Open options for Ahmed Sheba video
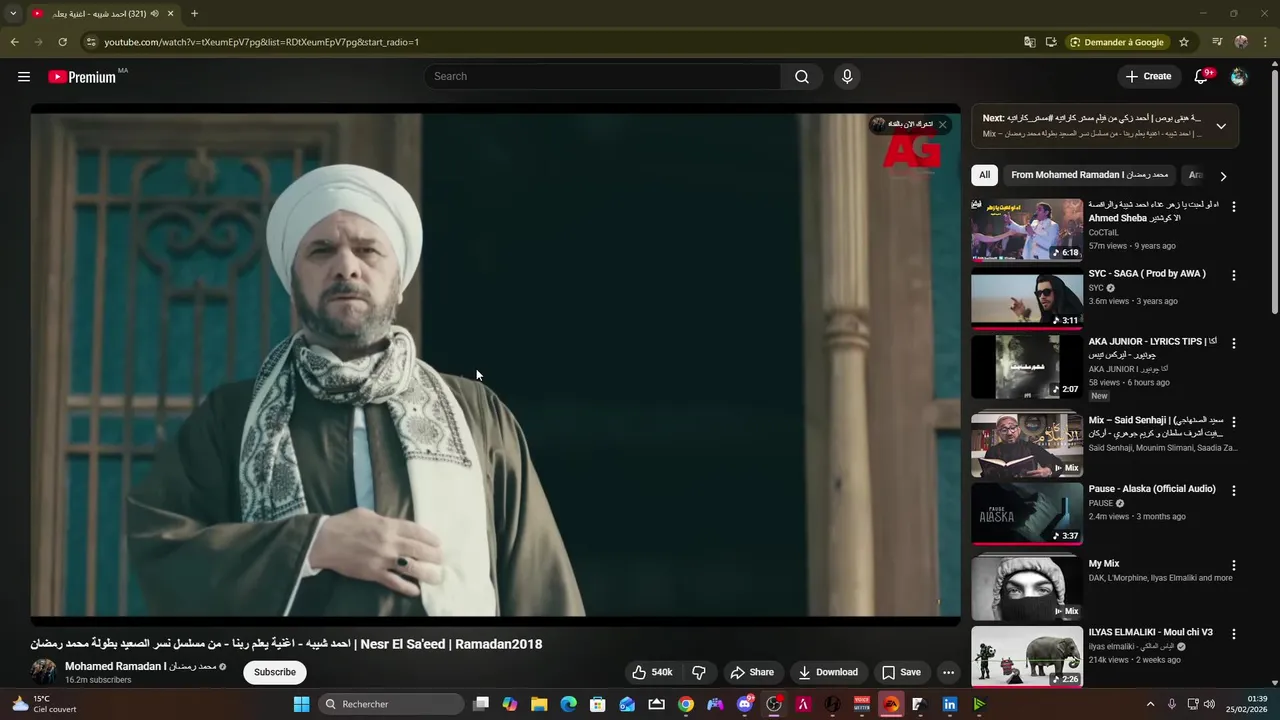Screen dimensions: 1280x720 point(1233,206)
